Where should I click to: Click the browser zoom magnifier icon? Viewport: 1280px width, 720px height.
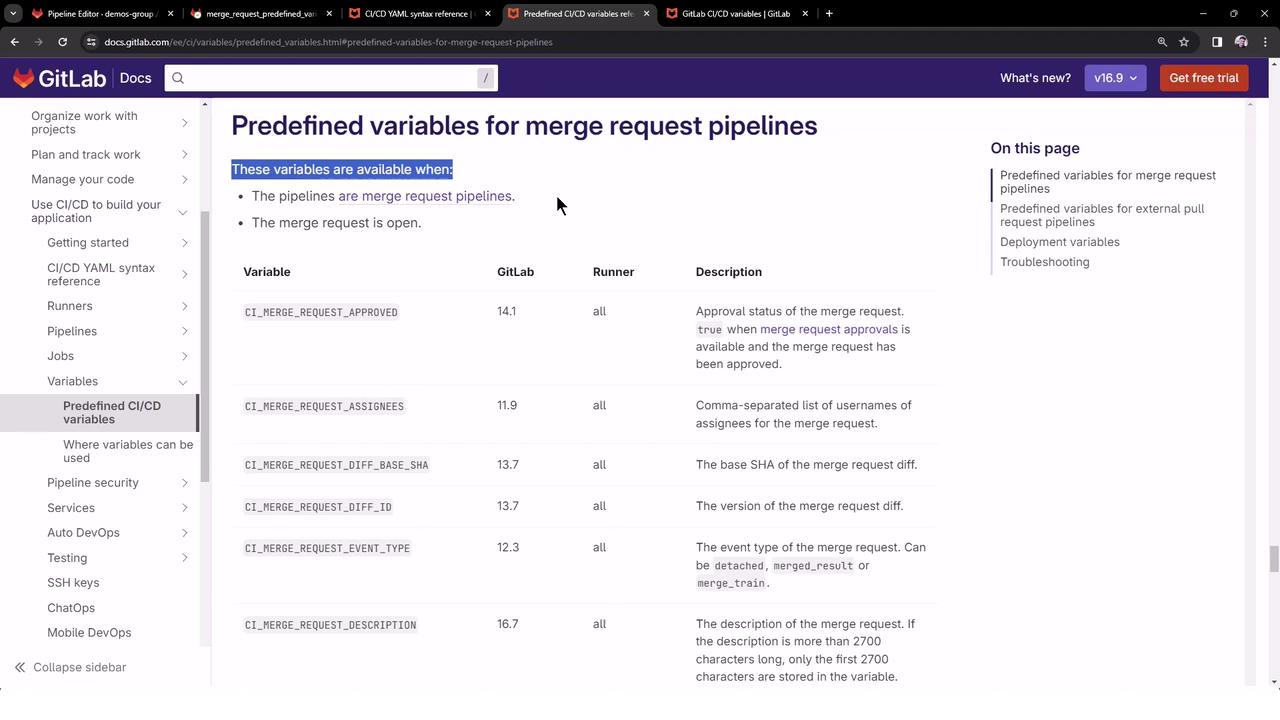coord(1162,42)
